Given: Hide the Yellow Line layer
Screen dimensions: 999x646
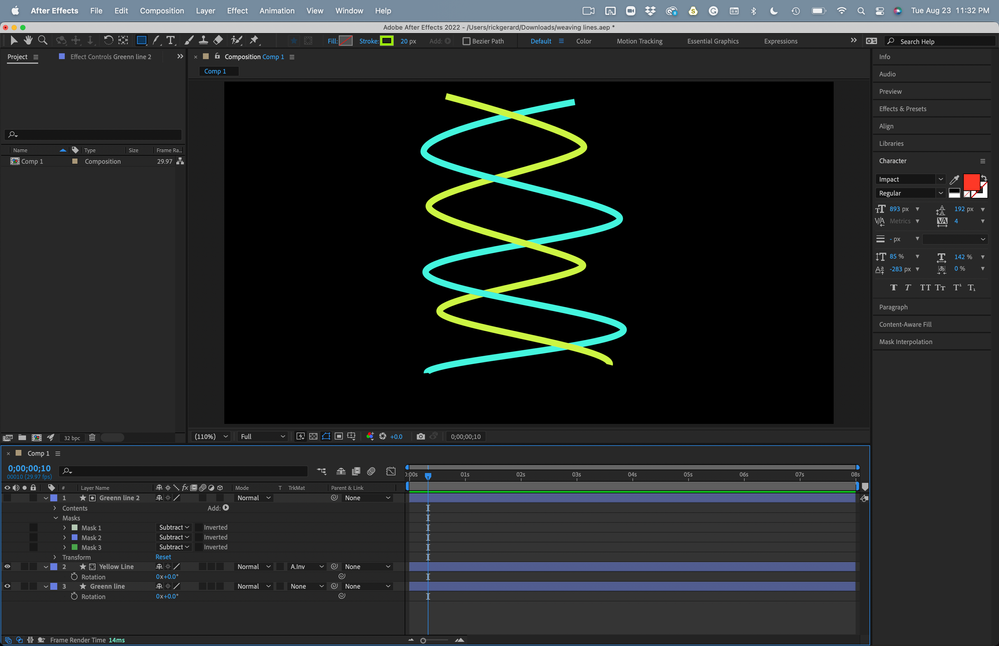Looking at the screenshot, I should pyautogui.click(x=7, y=567).
